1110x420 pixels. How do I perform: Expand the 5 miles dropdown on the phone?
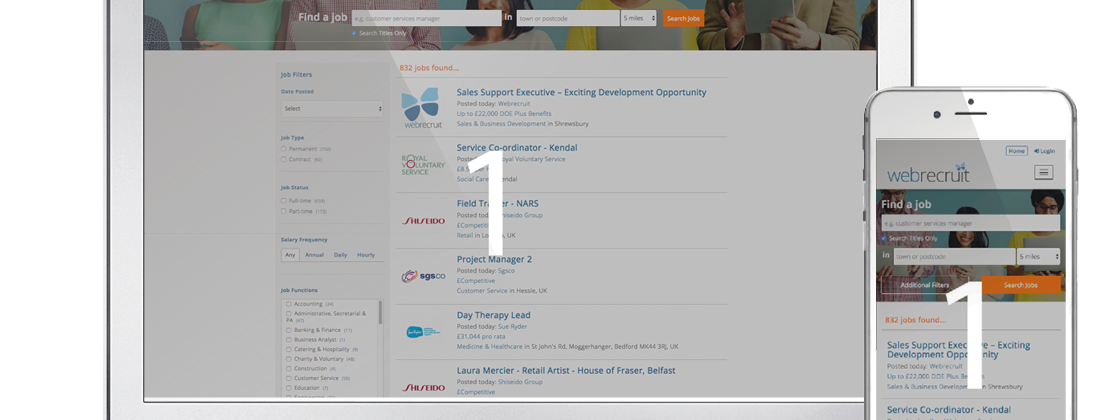pyautogui.click(x=1038, y=257)
